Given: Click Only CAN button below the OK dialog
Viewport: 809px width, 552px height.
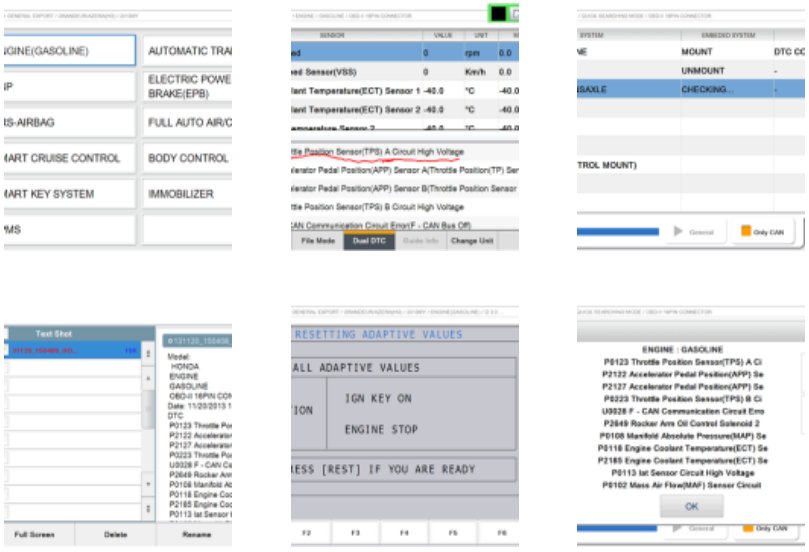Looking at the screenshot, I should tap(766, 528).
